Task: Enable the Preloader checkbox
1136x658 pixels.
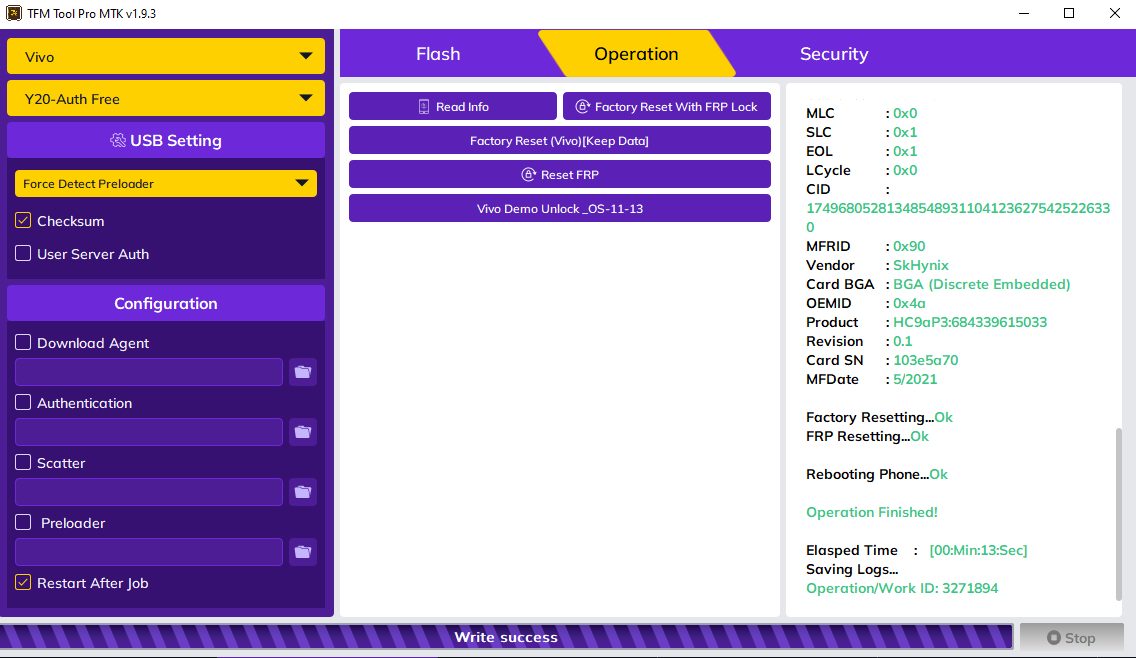Action: click(x=23, y=522)
